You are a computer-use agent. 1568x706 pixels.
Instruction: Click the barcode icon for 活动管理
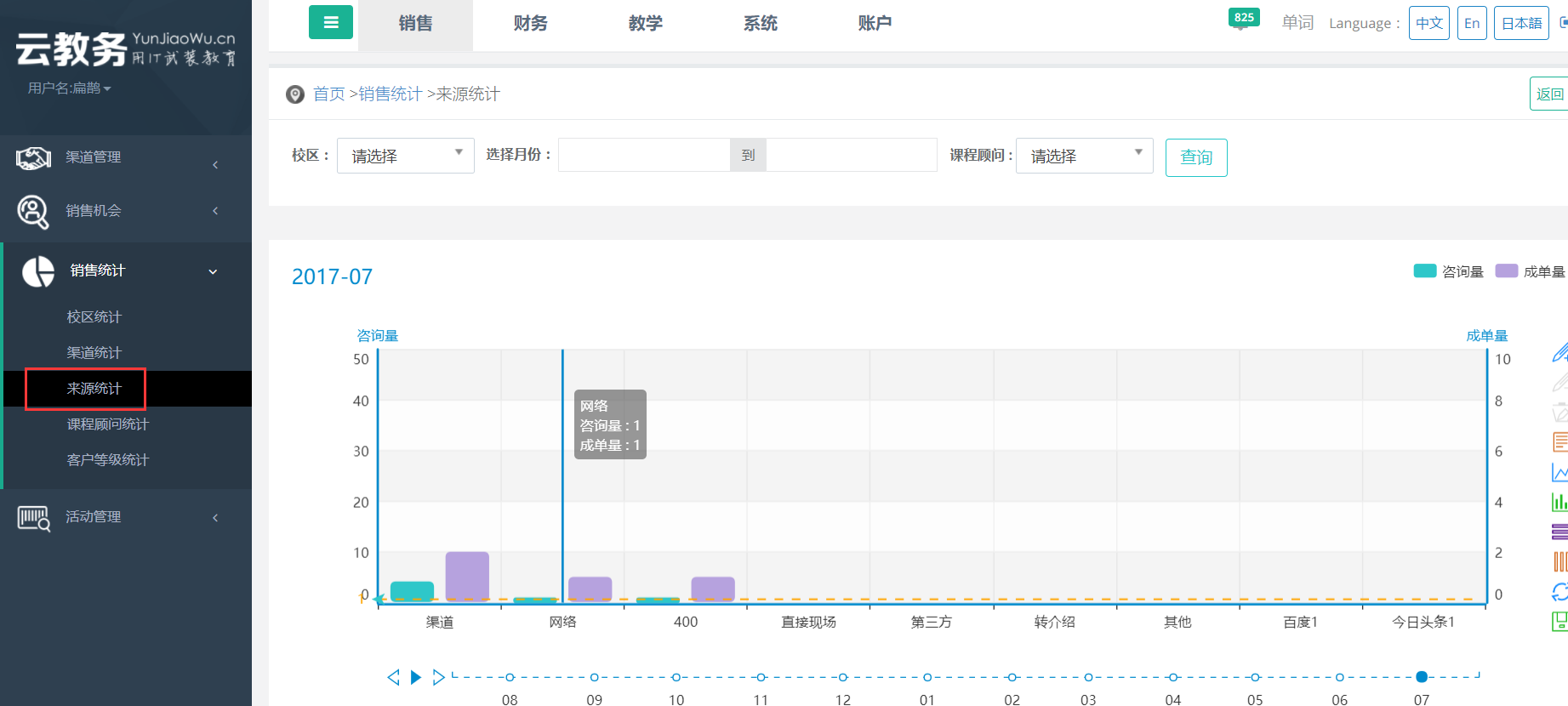click(34, 518)
